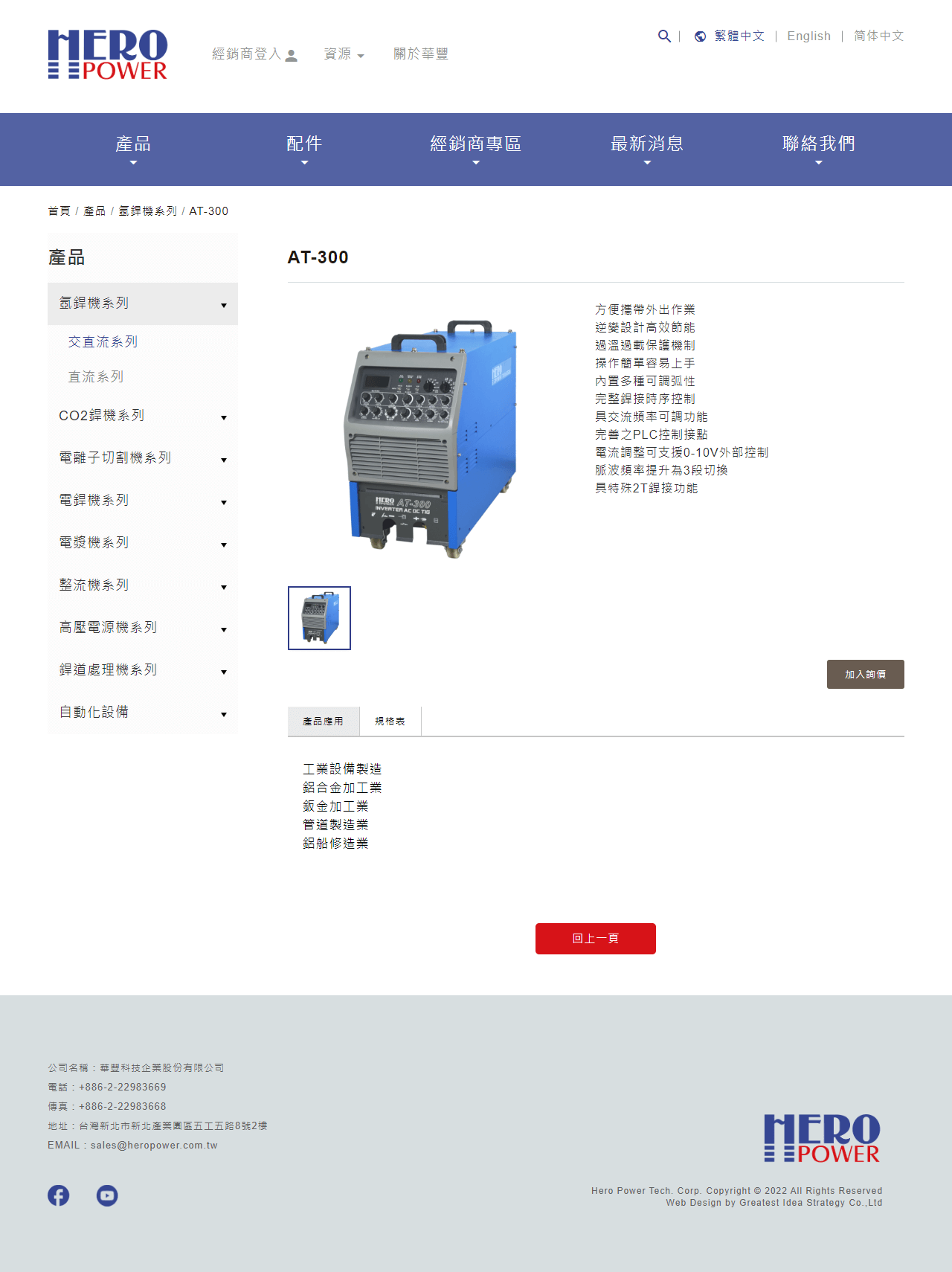Go to 氬銲機系列 in the breadcrumb
952x1272 pixels.
coord(148,211)
